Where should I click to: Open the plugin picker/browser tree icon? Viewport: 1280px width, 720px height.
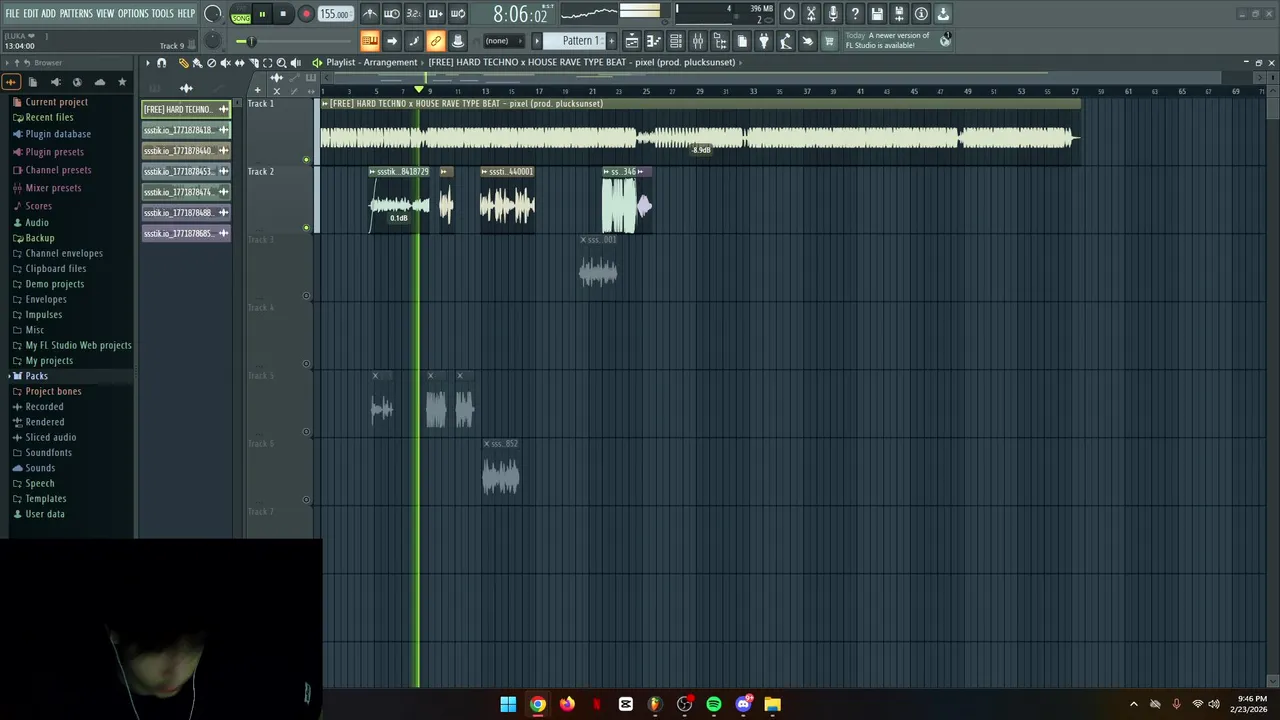720,41
